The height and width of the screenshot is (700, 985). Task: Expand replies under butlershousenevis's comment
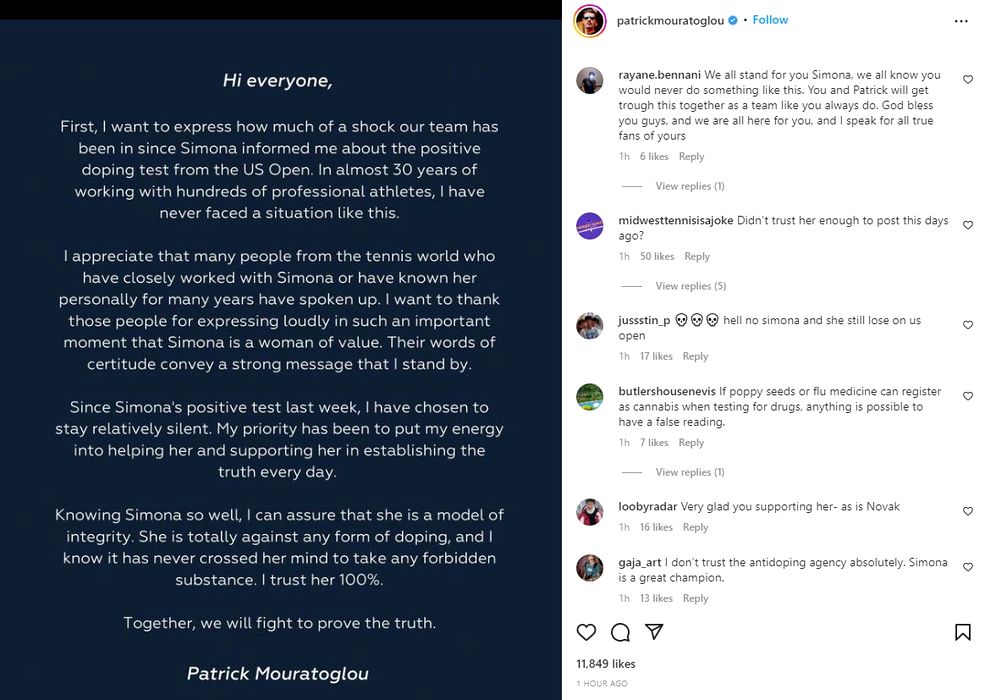click(689, 472)
